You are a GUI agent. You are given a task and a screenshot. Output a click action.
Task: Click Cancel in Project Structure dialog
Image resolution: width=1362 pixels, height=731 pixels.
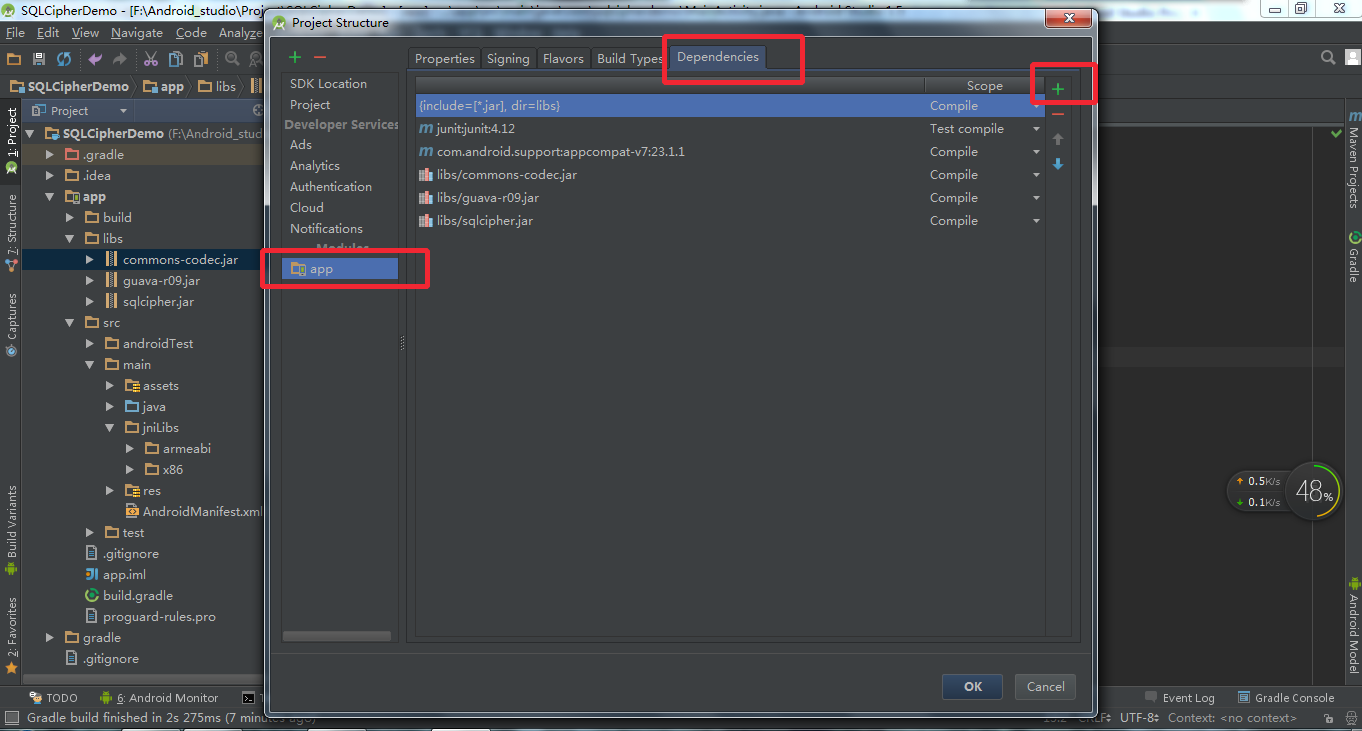1045,686
